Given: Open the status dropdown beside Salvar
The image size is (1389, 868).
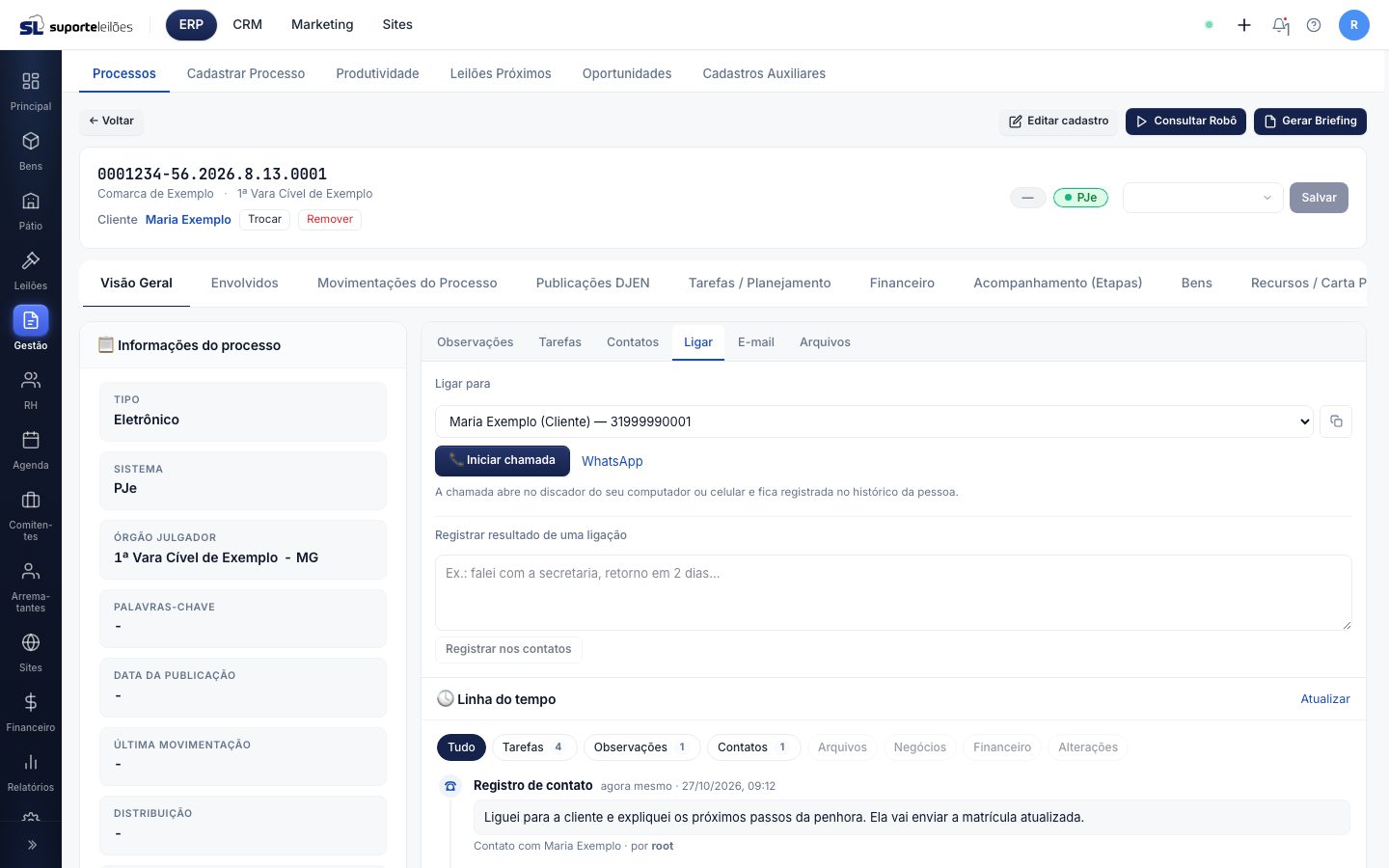Looking at the screenshot, I should [1203, 198].
